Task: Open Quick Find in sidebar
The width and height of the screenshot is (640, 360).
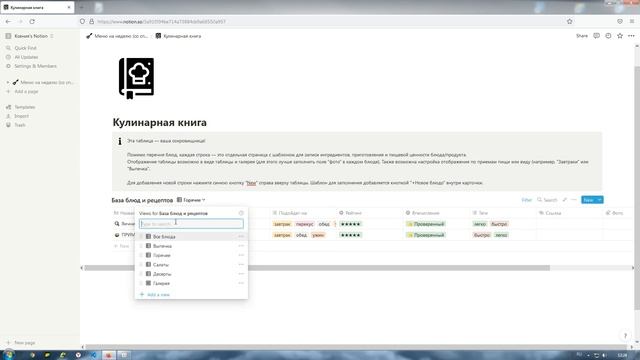Action: tap(25, 48)
